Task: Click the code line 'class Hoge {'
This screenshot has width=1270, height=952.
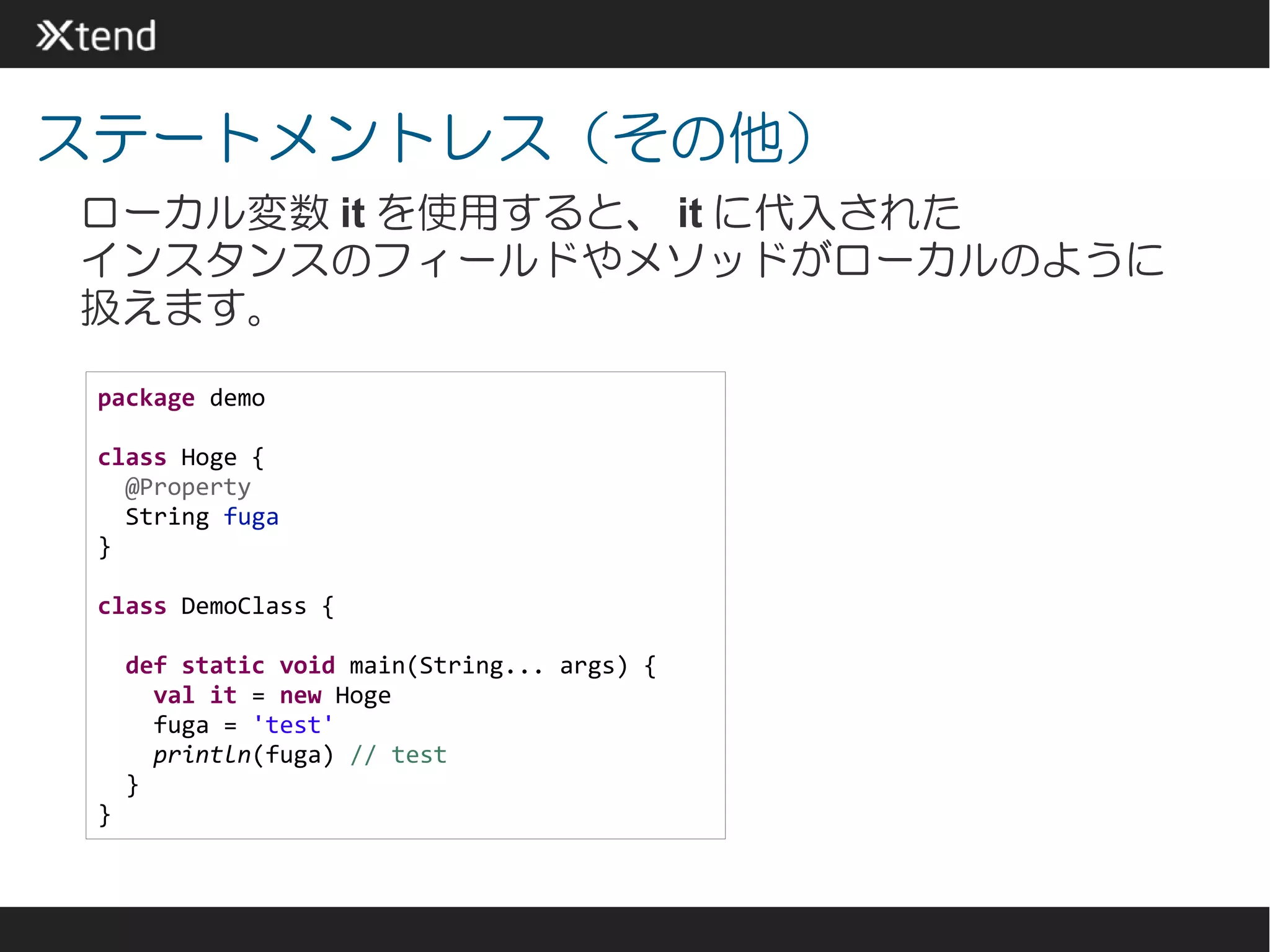Action: (x=181, y=458)
